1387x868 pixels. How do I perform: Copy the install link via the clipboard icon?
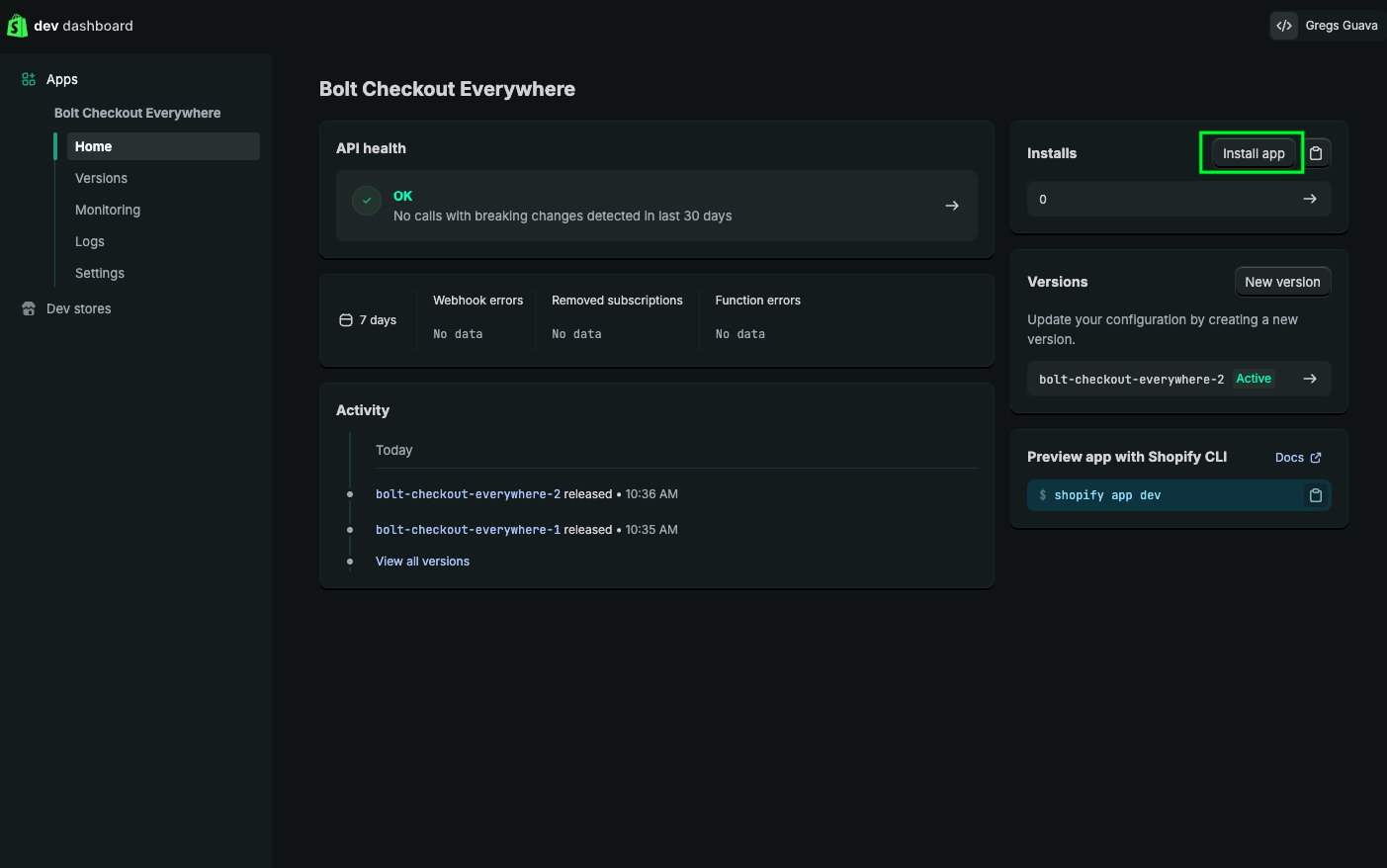(x=1316, y=153)
